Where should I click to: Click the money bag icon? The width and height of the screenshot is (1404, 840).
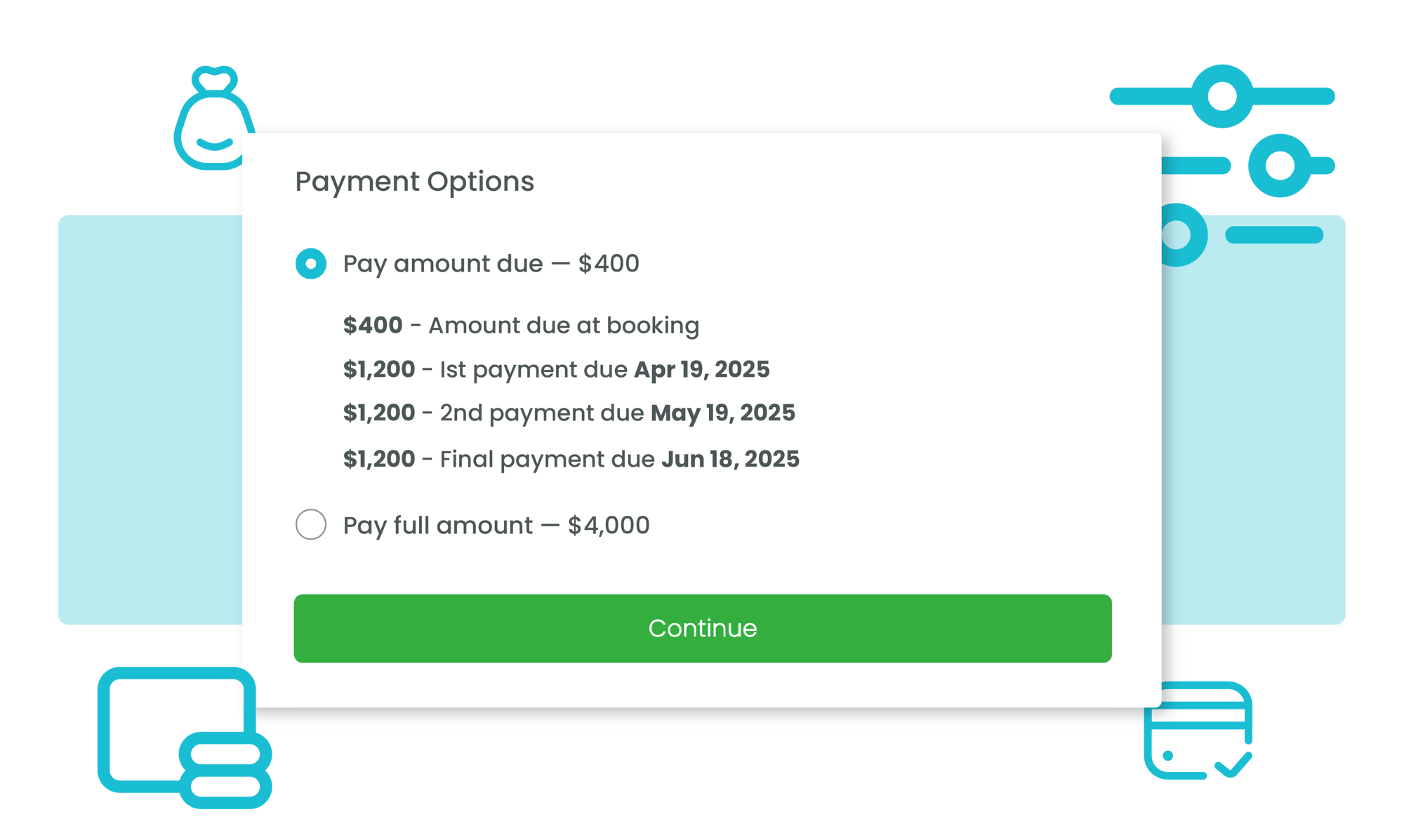point(214,118)
